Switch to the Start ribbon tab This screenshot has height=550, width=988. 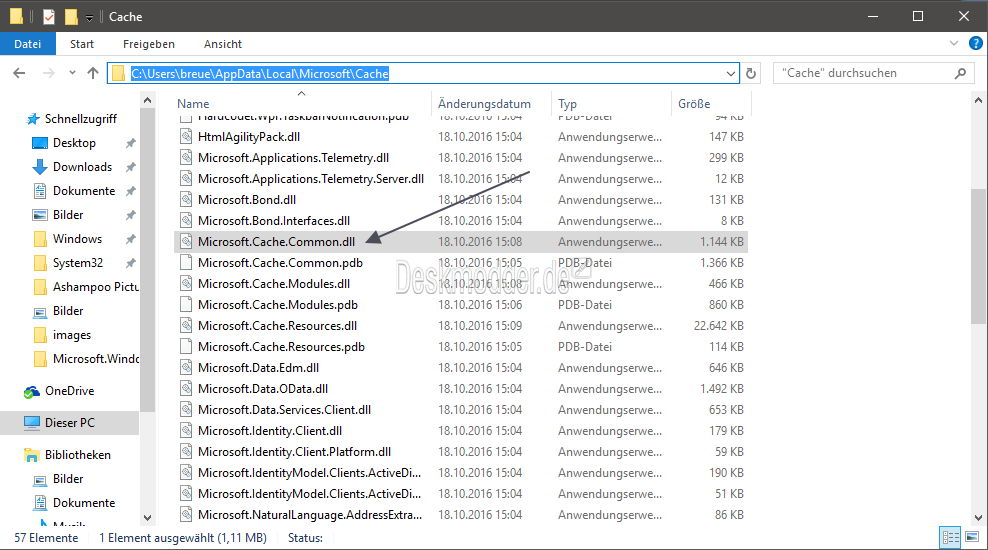[82, 44]
